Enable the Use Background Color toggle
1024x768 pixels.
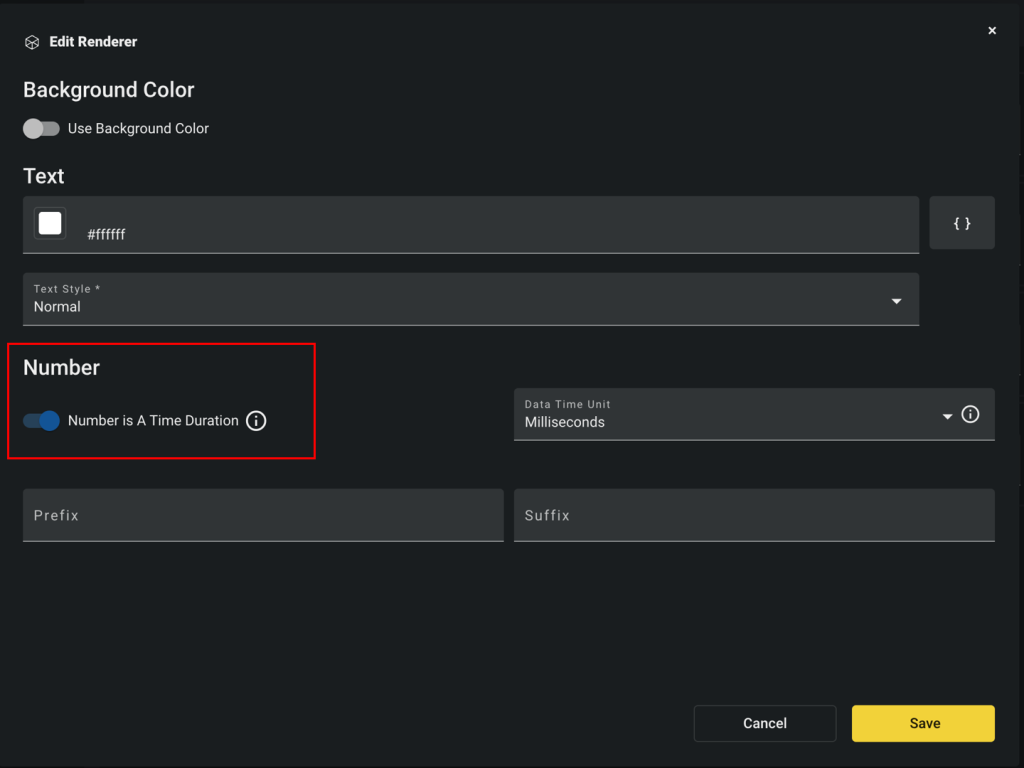point(41,129)
